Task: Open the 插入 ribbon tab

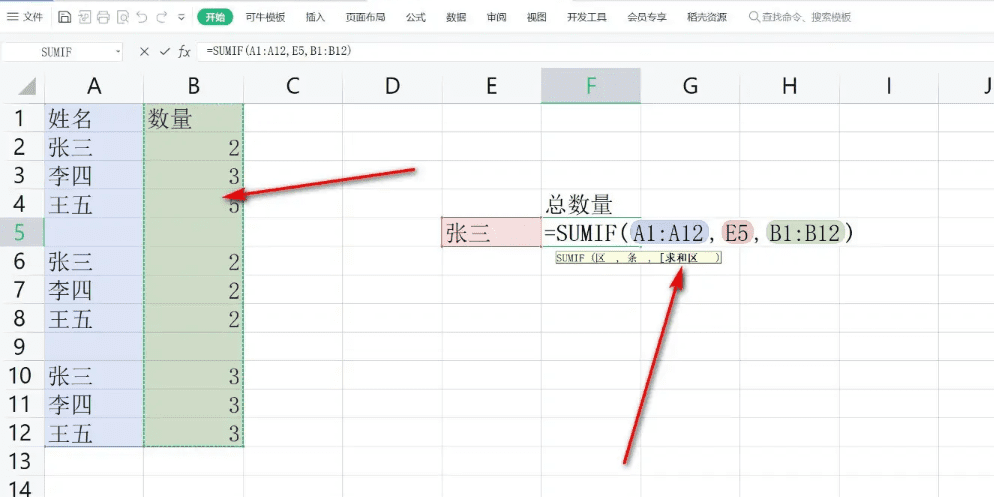Action: tap(315, 17)
